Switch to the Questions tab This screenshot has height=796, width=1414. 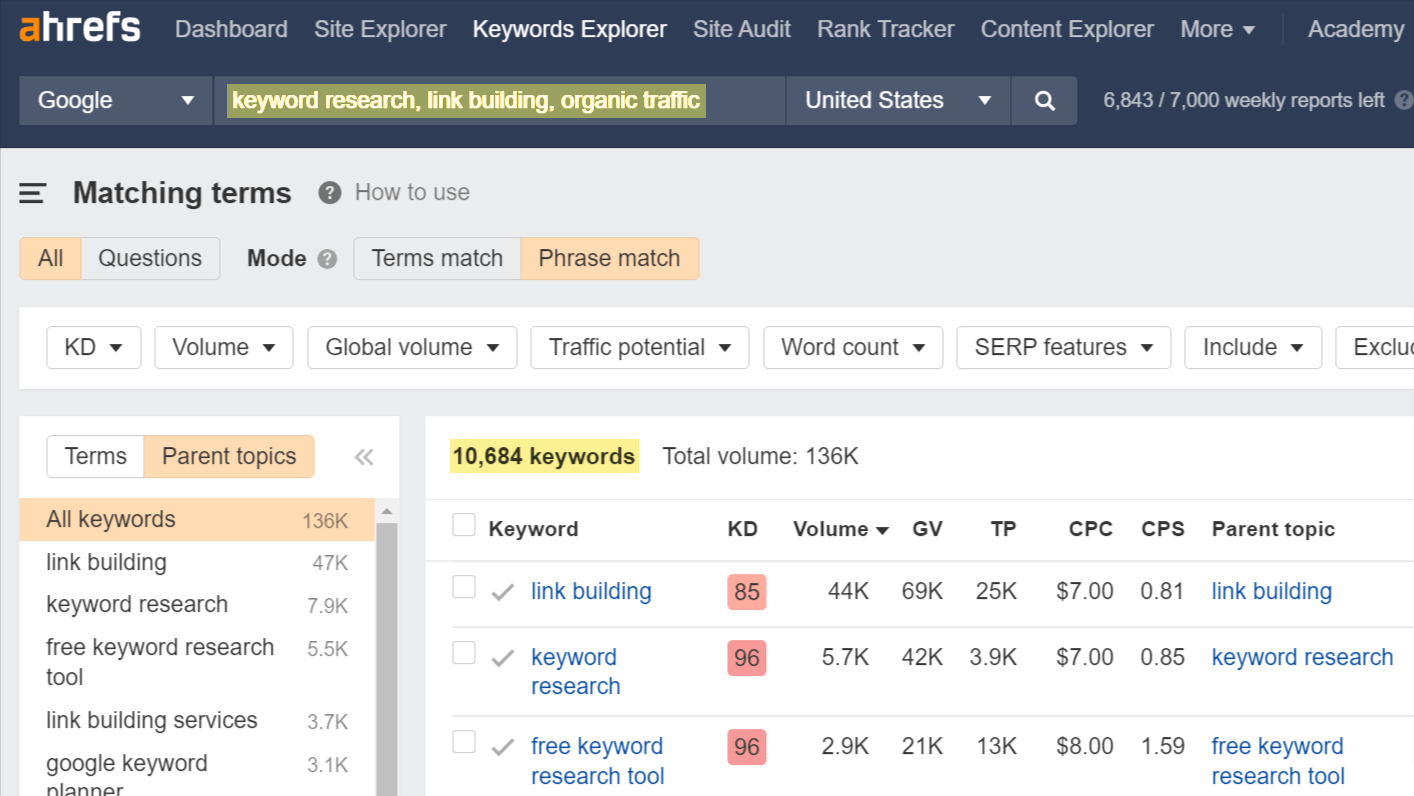point(150,258)
